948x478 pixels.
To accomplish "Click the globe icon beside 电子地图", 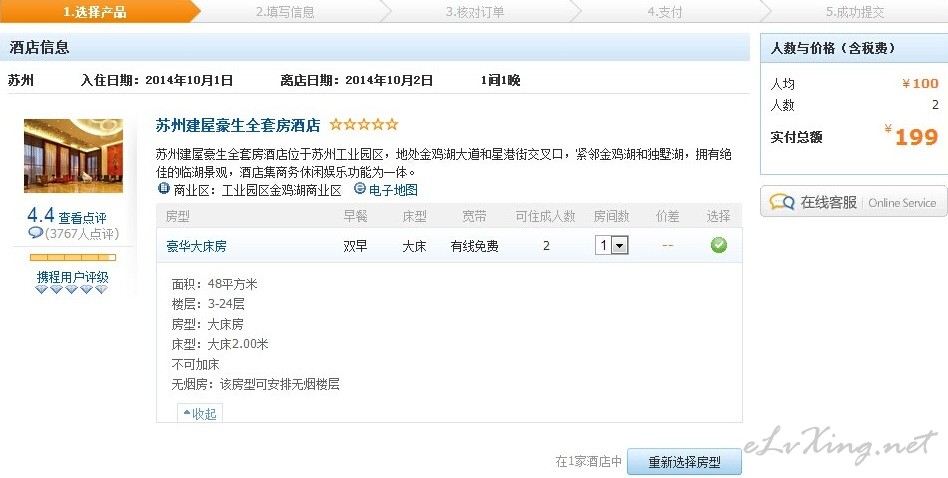I will tap(360, 189).
